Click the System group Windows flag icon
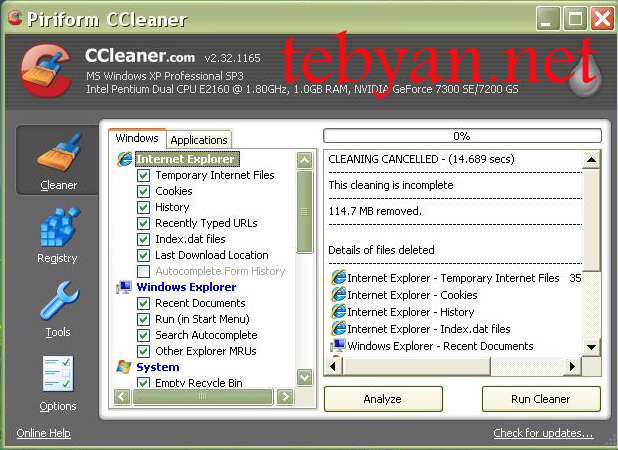 click(x=124, y=367)
